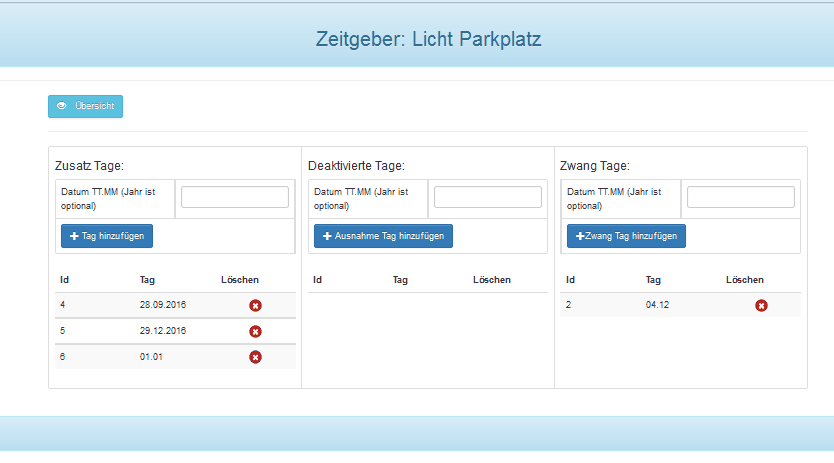
Task: Select the 29.12.2016 date cell
Action: (x=163, y=330)
